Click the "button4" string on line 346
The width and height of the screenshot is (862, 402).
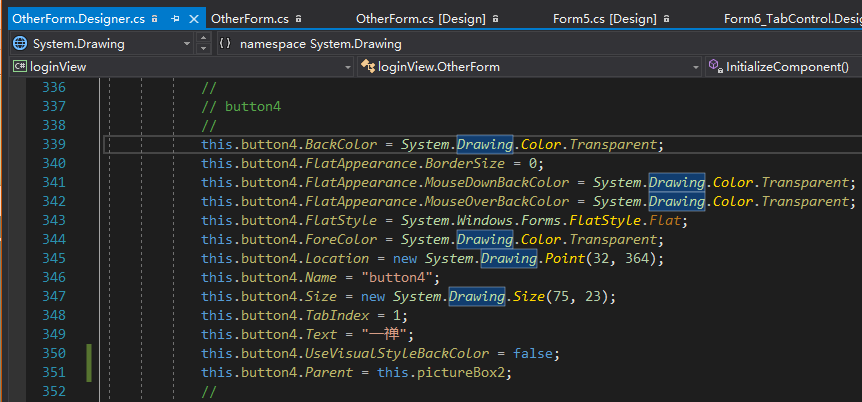(397, 278)
